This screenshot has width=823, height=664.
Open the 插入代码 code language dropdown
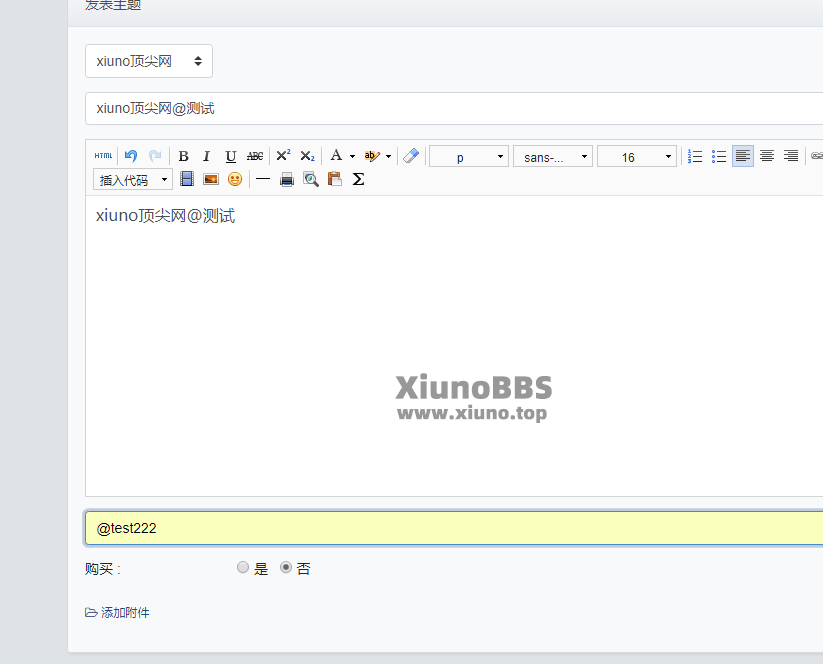[133, 180]
